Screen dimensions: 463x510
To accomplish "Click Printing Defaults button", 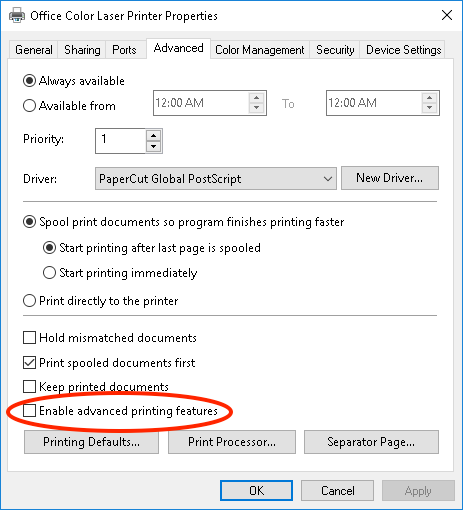I will coord(91,442).
